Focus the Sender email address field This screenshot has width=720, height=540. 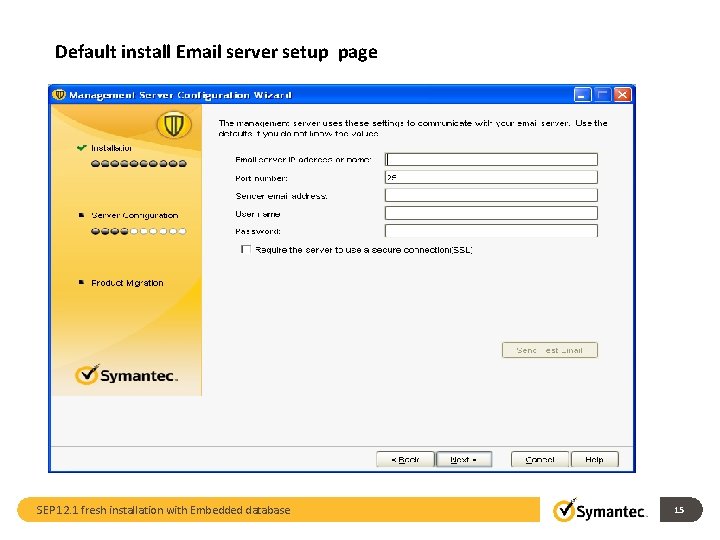pos(491,195)
